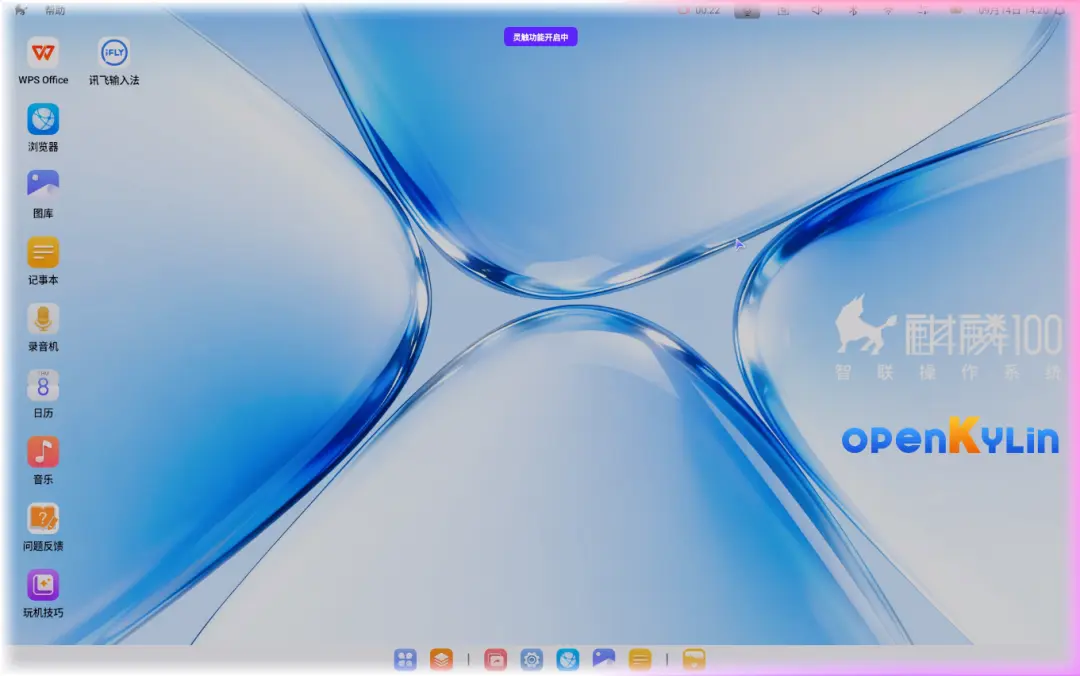Launch the 记事本 notepad desktop icon
The height and width of the screenshot is (676, 1080).
43,254
